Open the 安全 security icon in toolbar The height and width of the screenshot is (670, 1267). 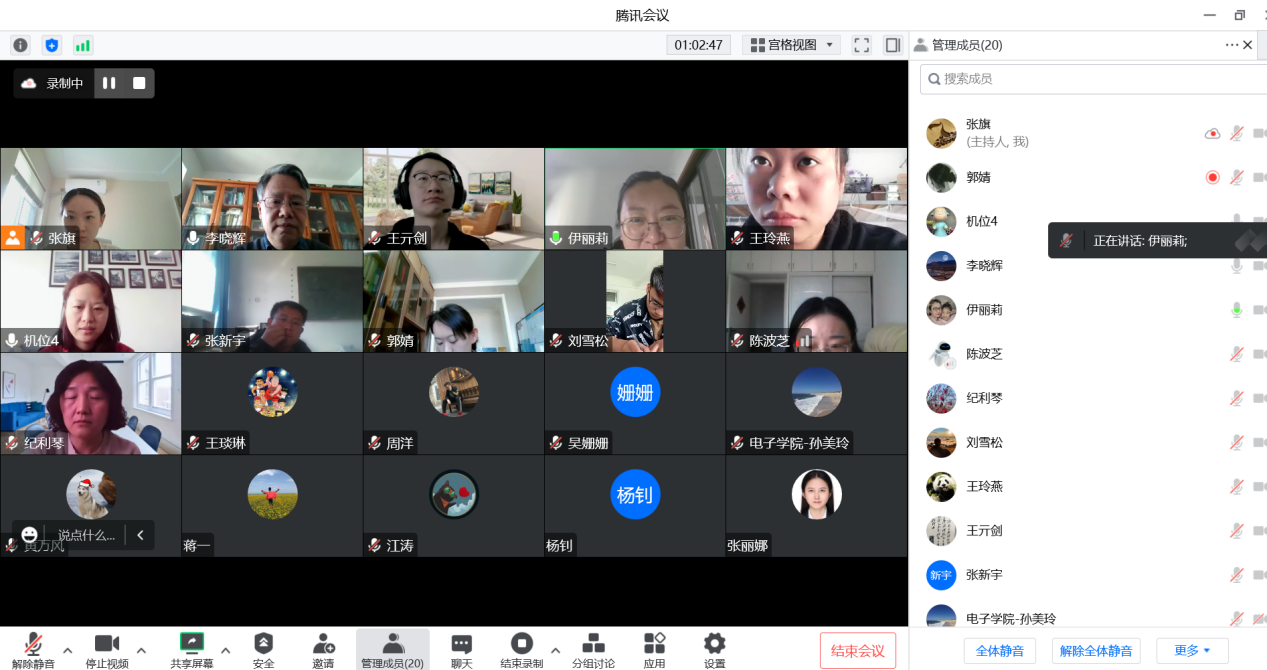click(x=263, y=649)
